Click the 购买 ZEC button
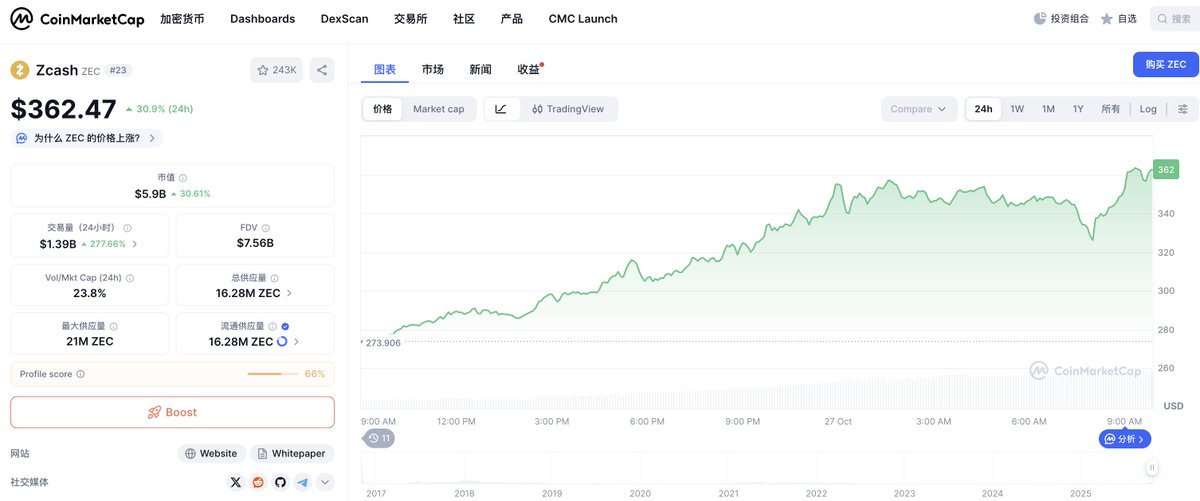The height and width of the screenshot is (501, 1200). (x=1165, y=64)
